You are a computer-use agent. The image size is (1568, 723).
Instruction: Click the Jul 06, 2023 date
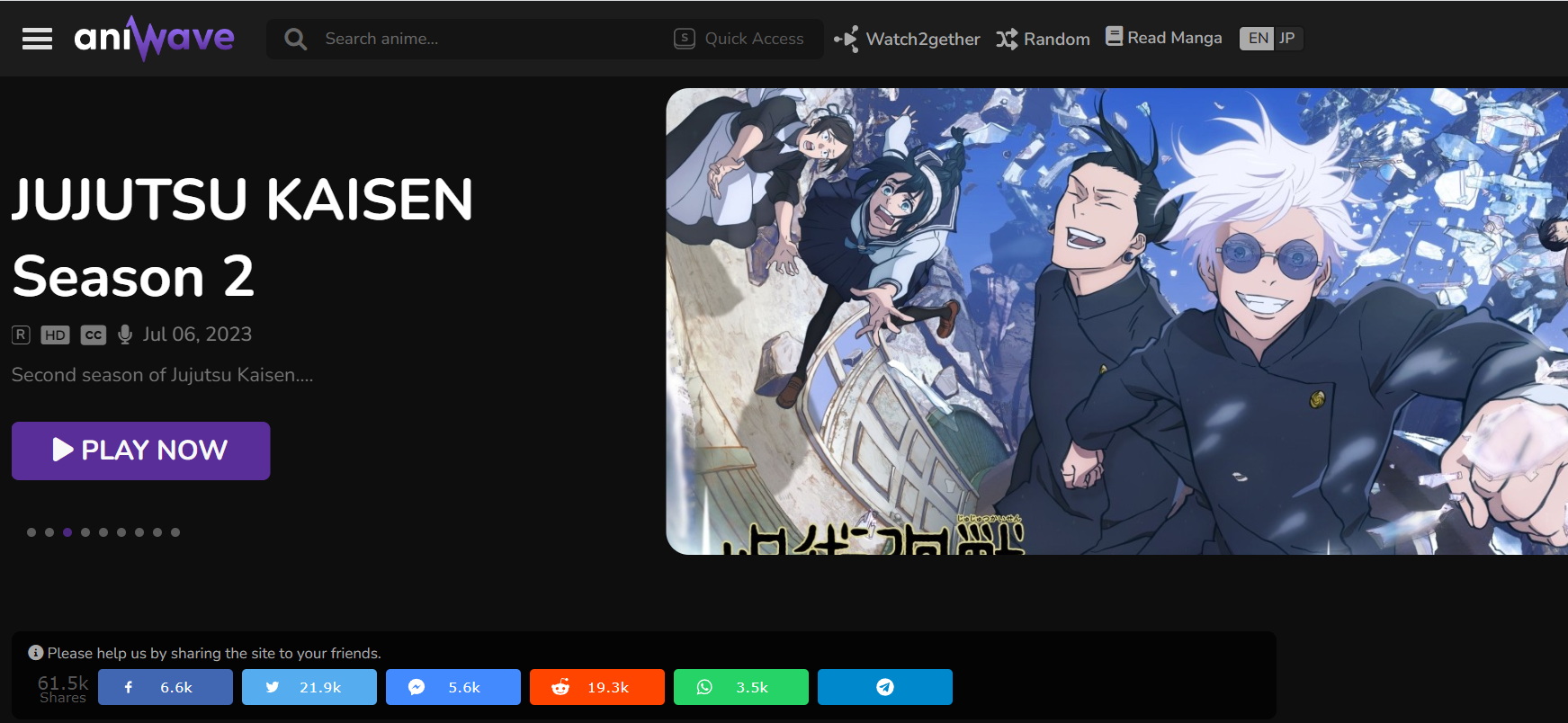click(x=197, y=334)
